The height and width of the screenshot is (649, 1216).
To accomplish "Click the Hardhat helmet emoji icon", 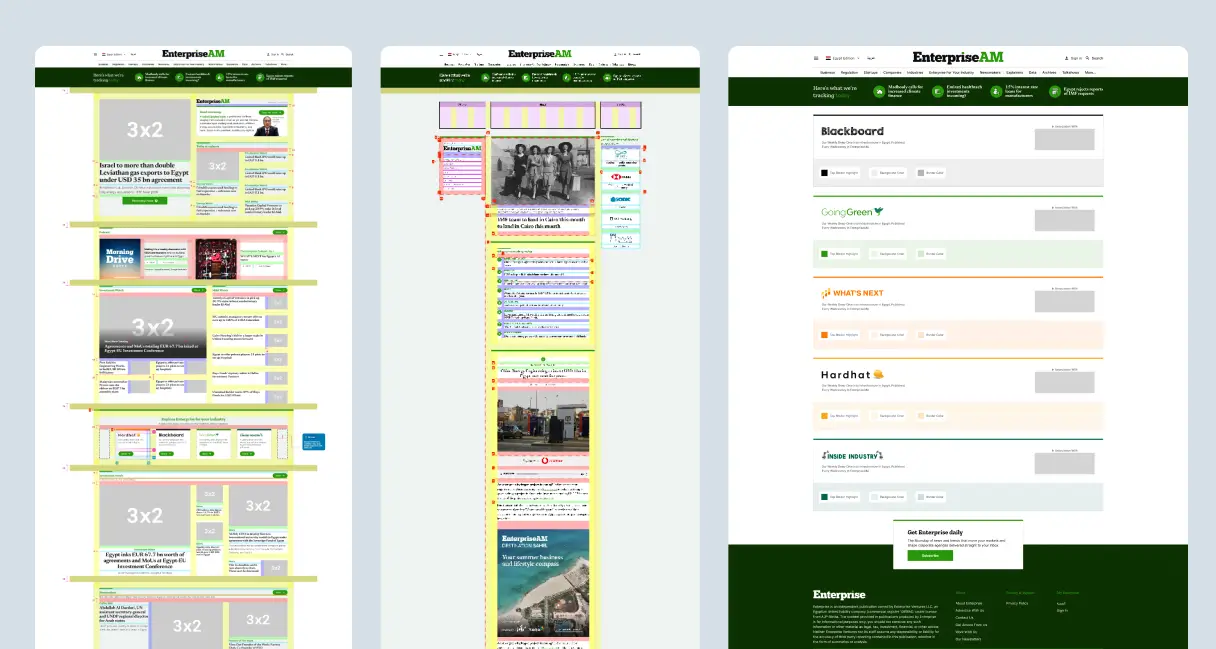I will [x=879, y=375].
